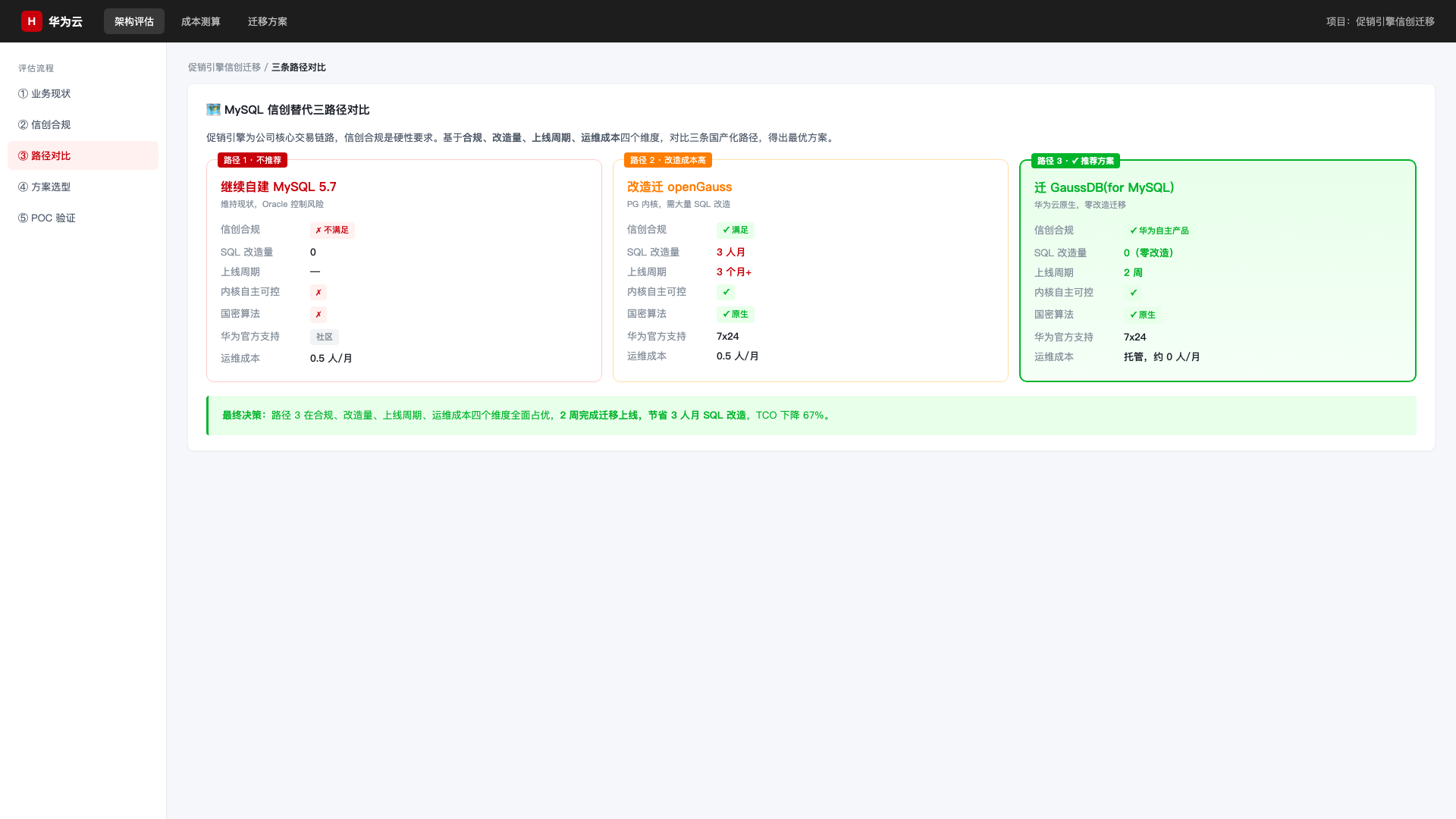The width and height of the screenshot is (1456, 819).
Task: Go to sidebar step ⑤ POC 验证
Action: [x=83, y=218]
